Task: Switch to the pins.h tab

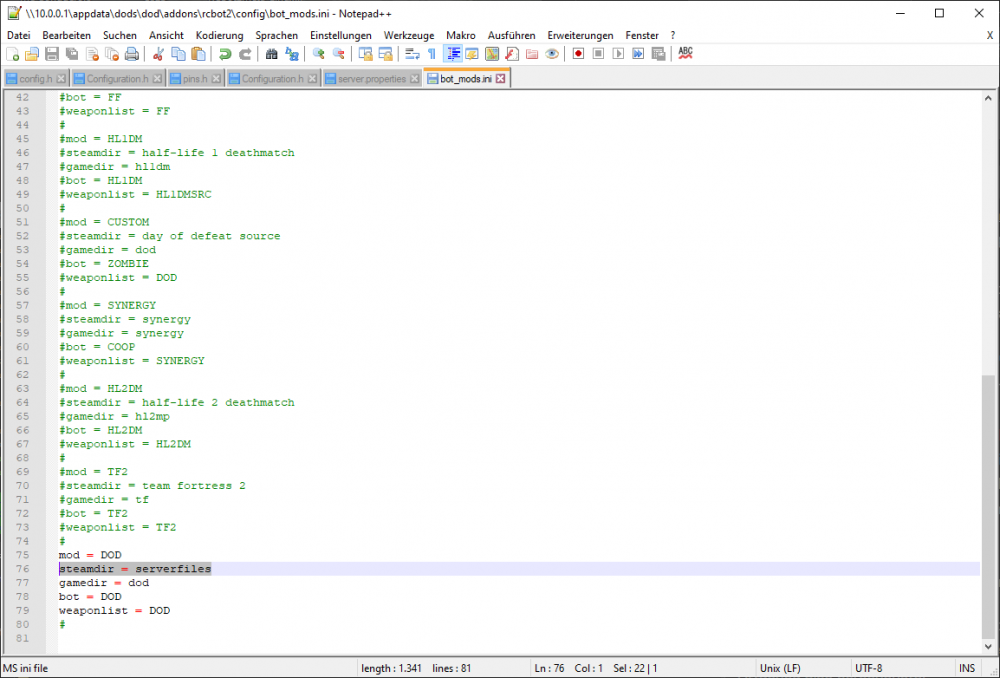Action: (x=195, y=78)
